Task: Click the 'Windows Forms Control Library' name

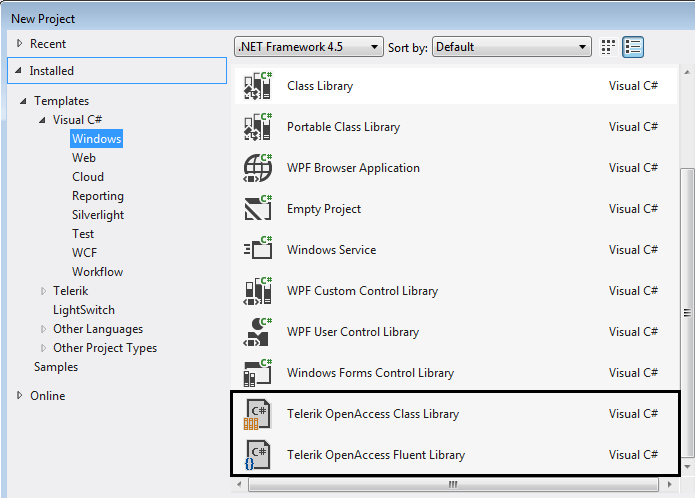Action: tap(371, 373)
